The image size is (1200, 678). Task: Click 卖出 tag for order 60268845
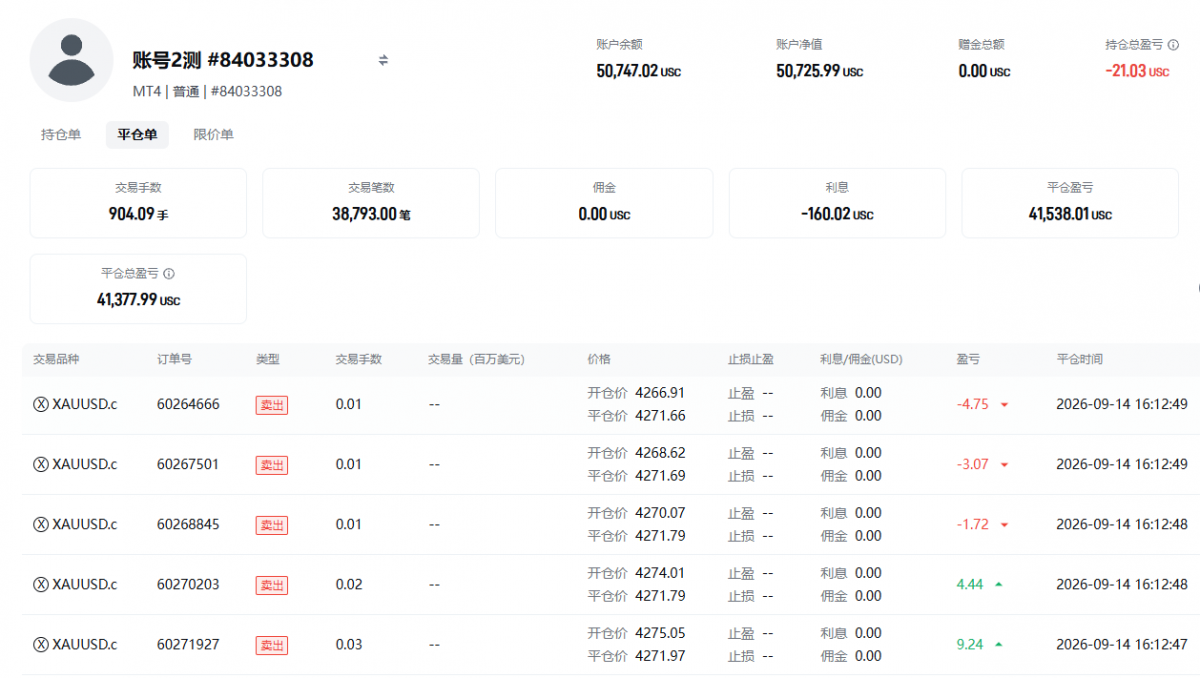point(272,525)
